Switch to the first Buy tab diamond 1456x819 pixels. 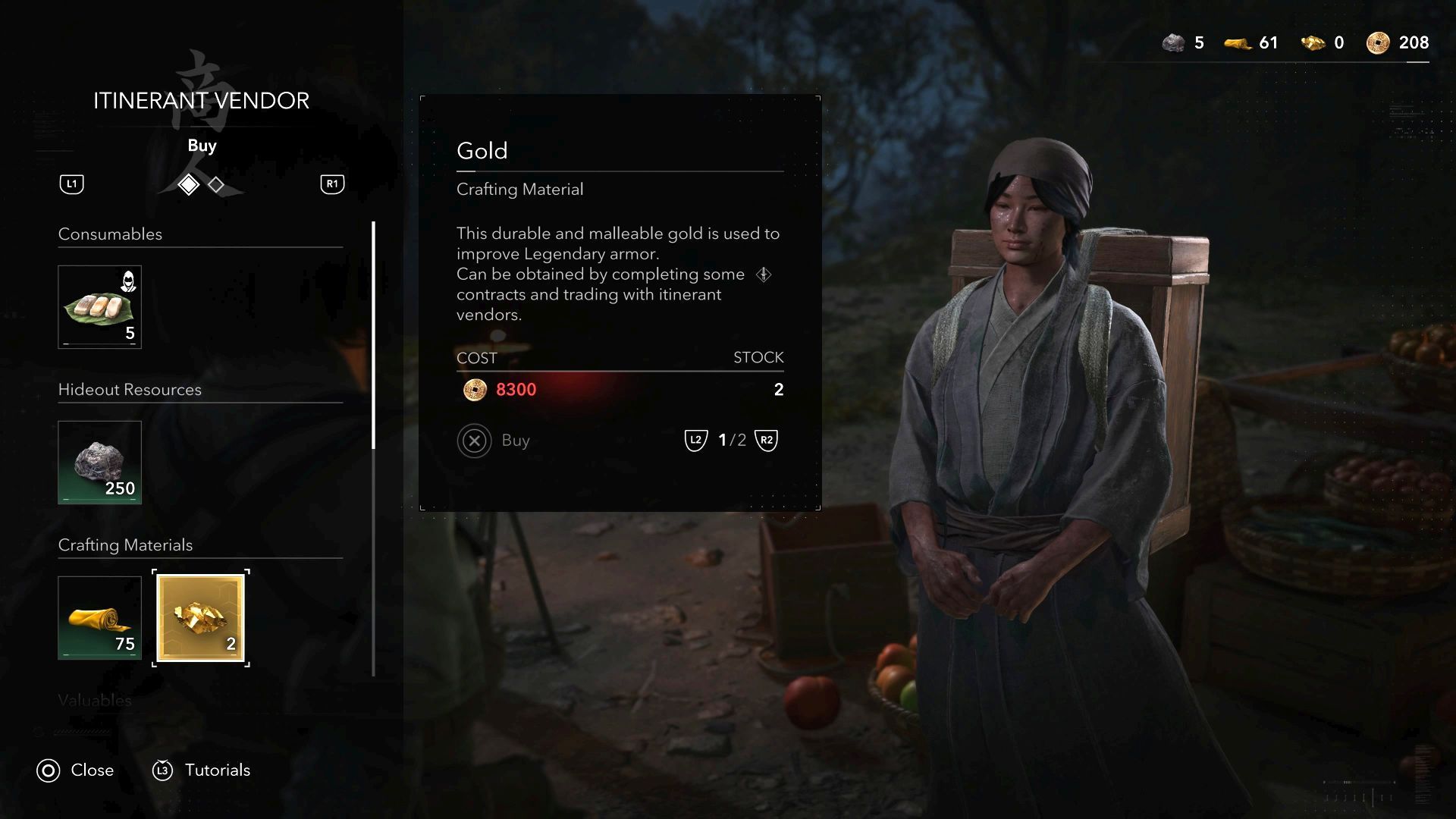(188, 184)
